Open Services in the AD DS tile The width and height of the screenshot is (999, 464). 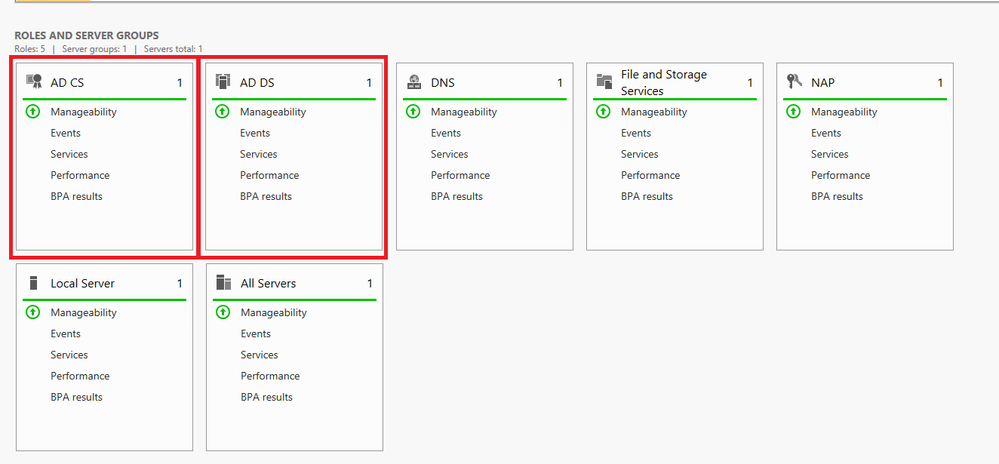[258, 154]
